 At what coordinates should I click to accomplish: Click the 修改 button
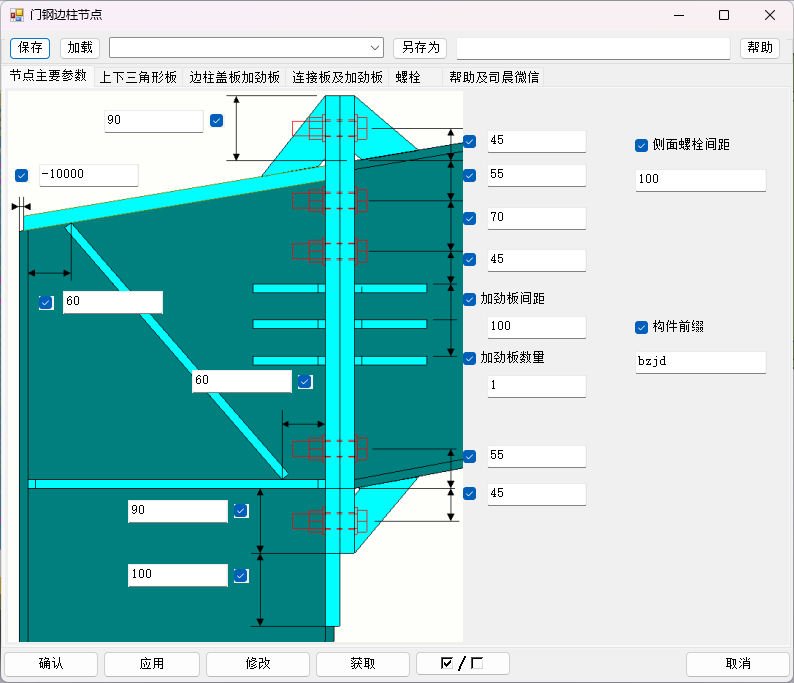258,664
